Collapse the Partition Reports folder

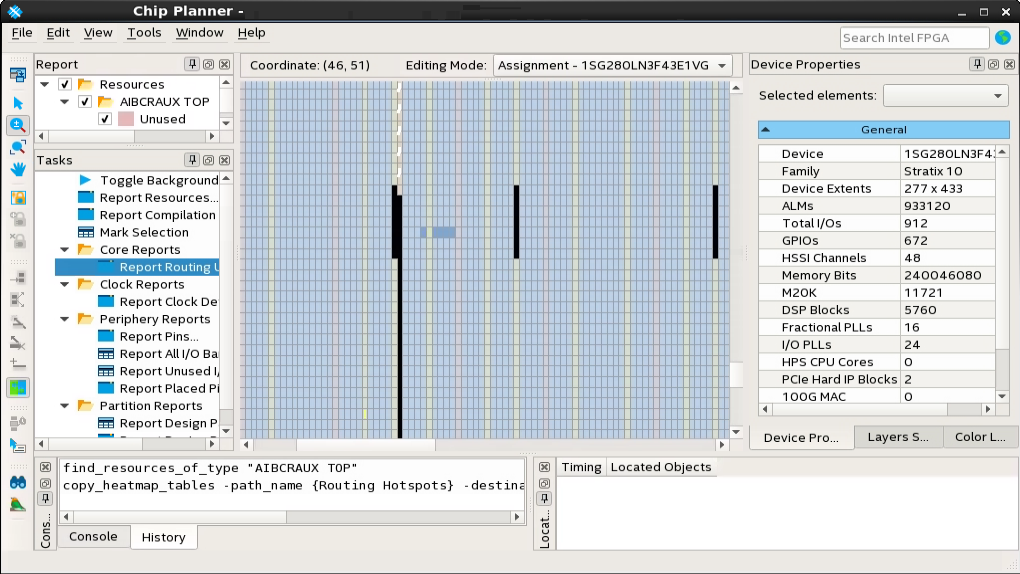pos(64,405)
